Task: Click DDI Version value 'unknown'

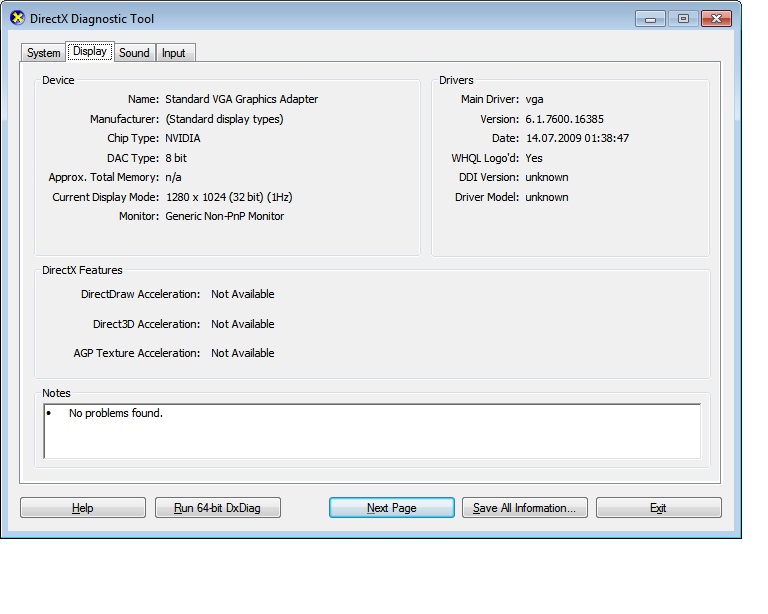Action: [547, 177]
